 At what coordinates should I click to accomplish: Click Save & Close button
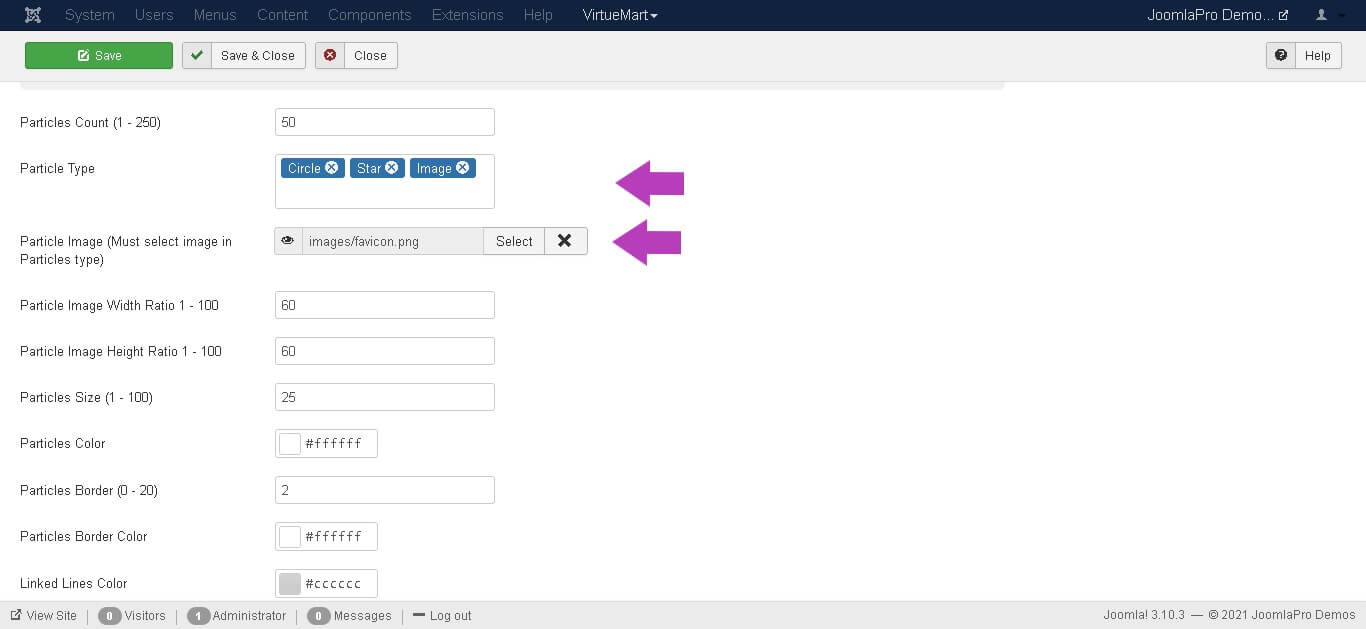point(244,55)
